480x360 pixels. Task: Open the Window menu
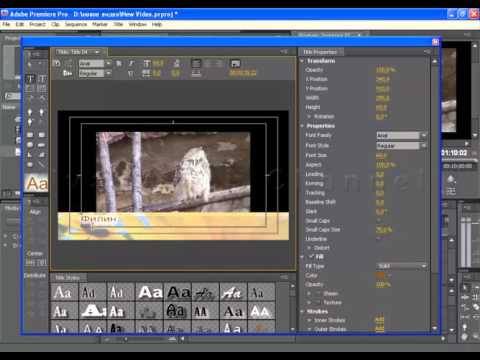click(x=137, y=24)
